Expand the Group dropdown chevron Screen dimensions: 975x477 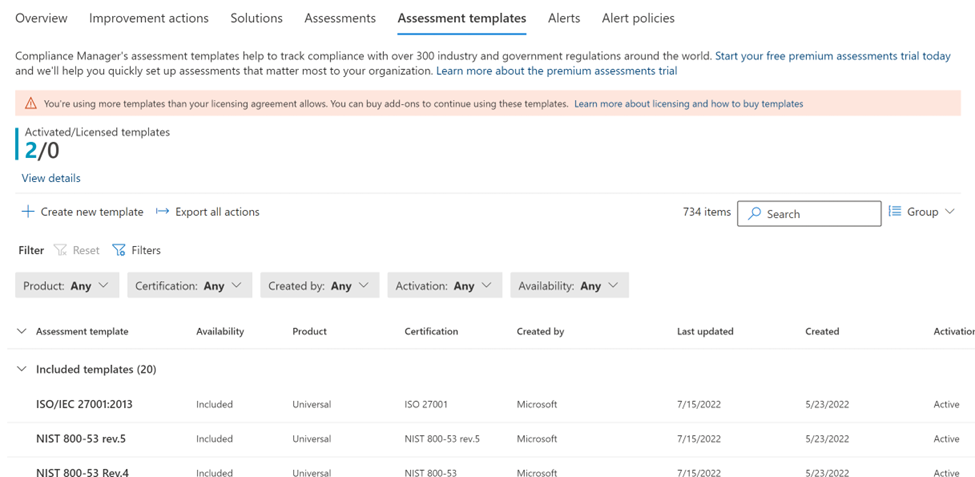[x=950, y=211]
